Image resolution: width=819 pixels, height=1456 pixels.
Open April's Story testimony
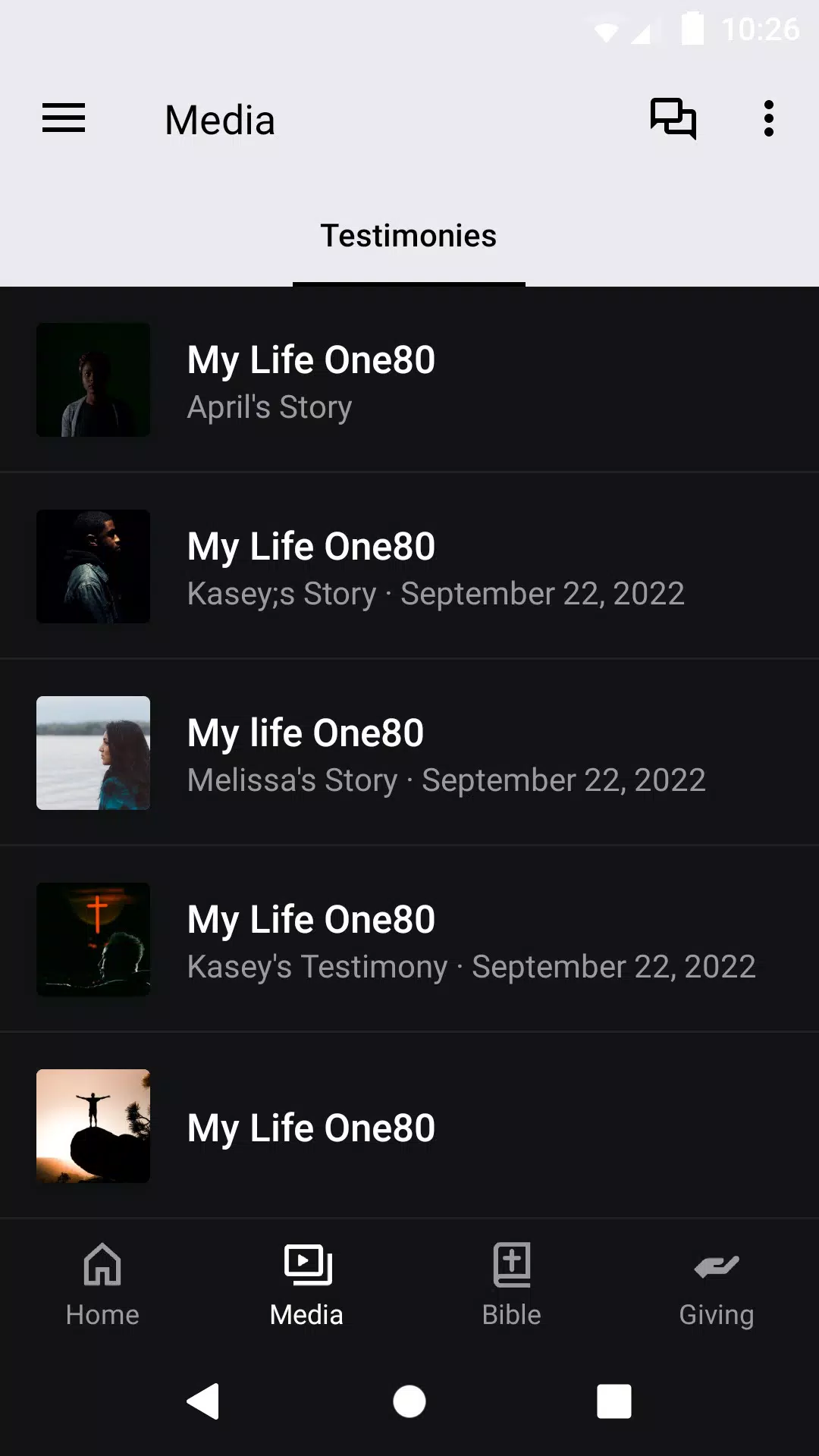coord(455,381)
